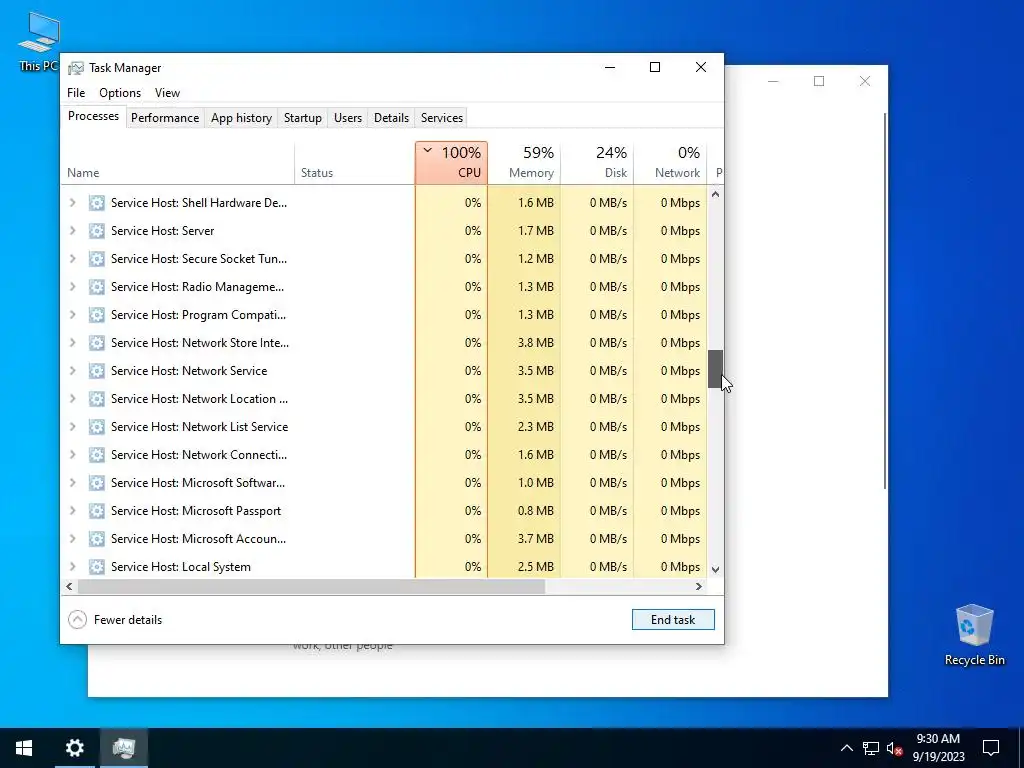Click the background window's vertical scrollbar
The image size is (1024, 768).
tap(885, 300)
